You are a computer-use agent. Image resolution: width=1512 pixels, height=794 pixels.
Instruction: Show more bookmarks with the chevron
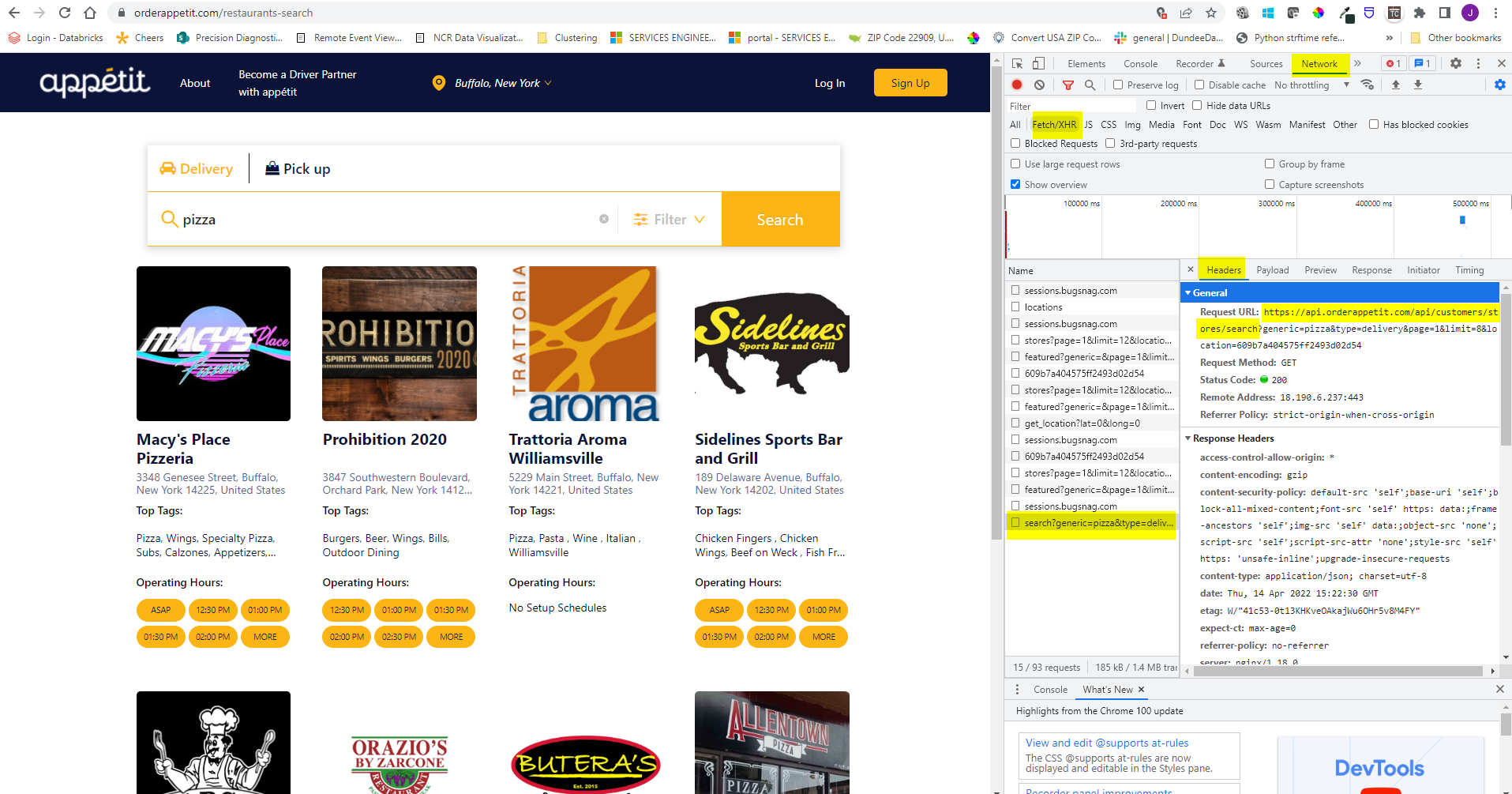click(x=1390, y=37)
